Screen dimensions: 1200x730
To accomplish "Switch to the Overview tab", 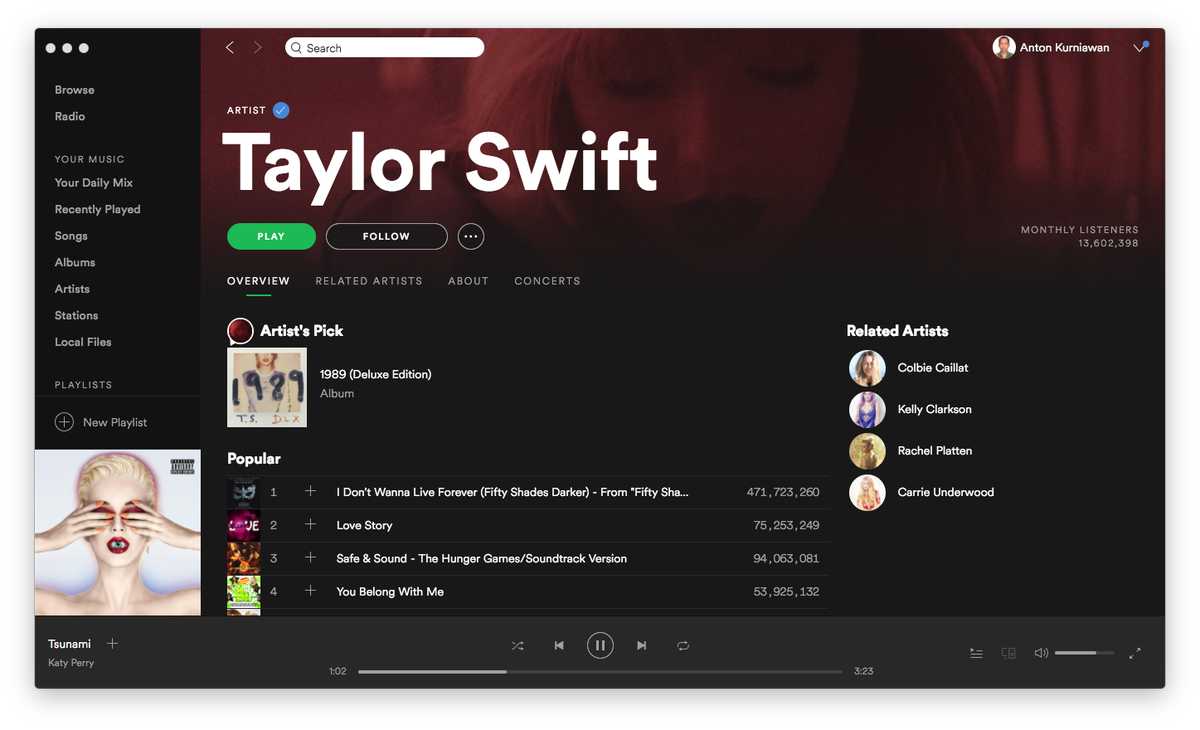I will pos(258,281).
